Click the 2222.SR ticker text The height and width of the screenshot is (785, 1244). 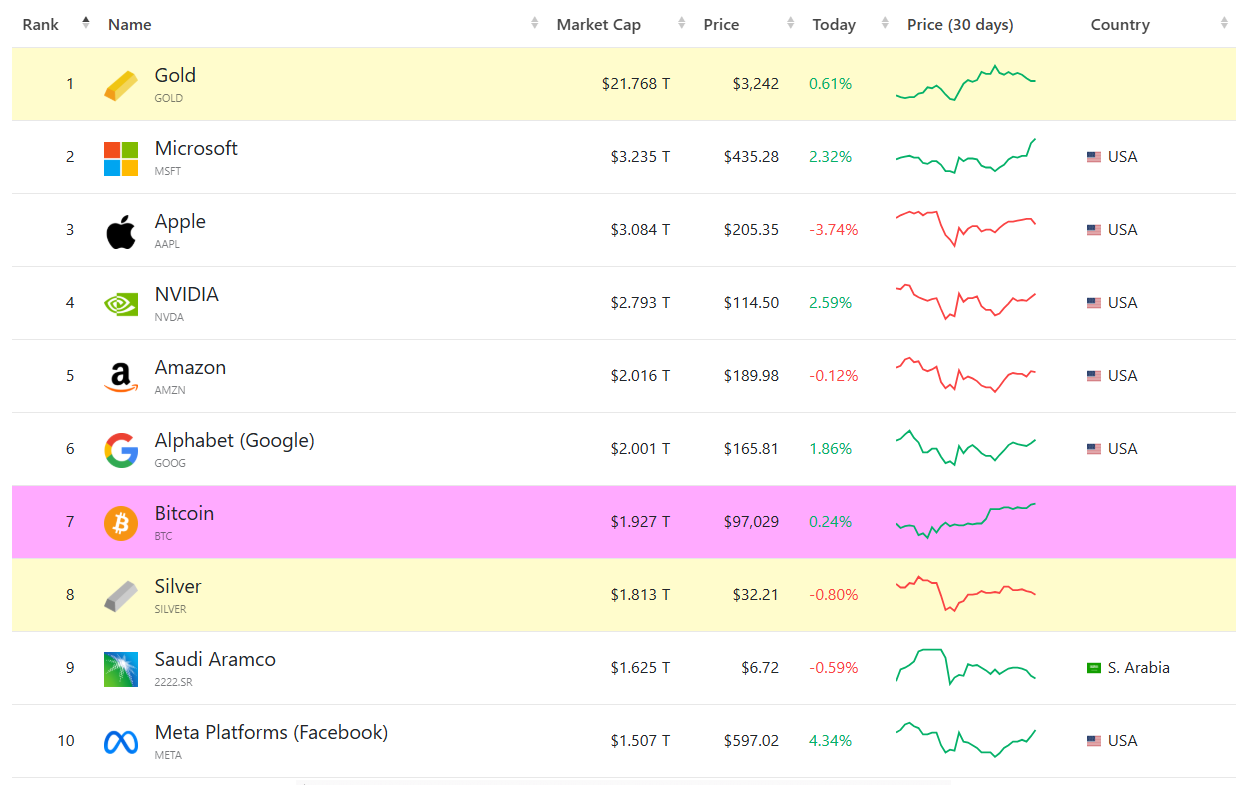coord(172,682)
